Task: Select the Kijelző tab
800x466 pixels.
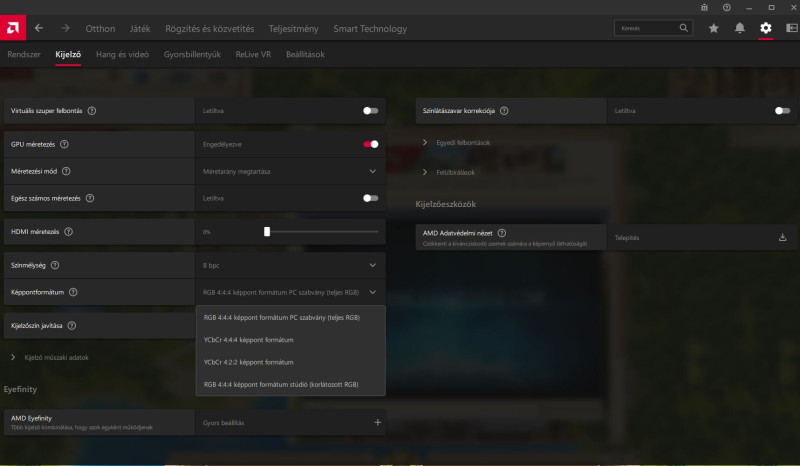Action: pyautogui.click(x=68, y=54)
